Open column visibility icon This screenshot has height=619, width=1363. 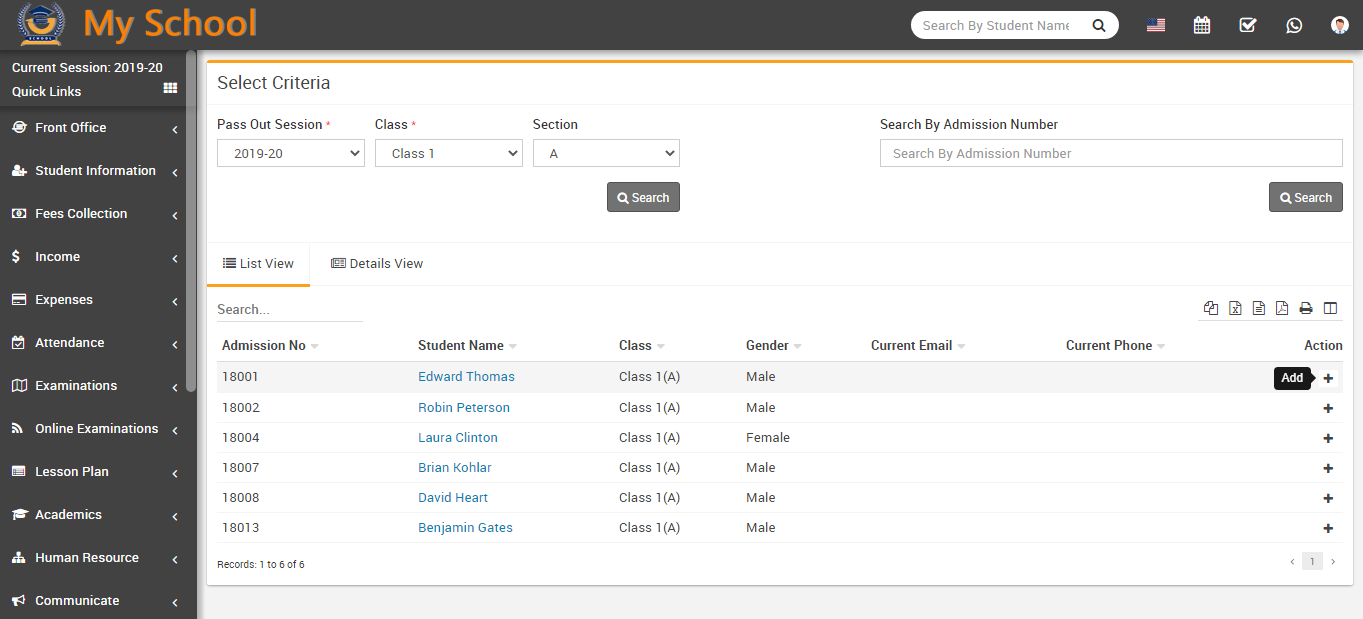1330,308
